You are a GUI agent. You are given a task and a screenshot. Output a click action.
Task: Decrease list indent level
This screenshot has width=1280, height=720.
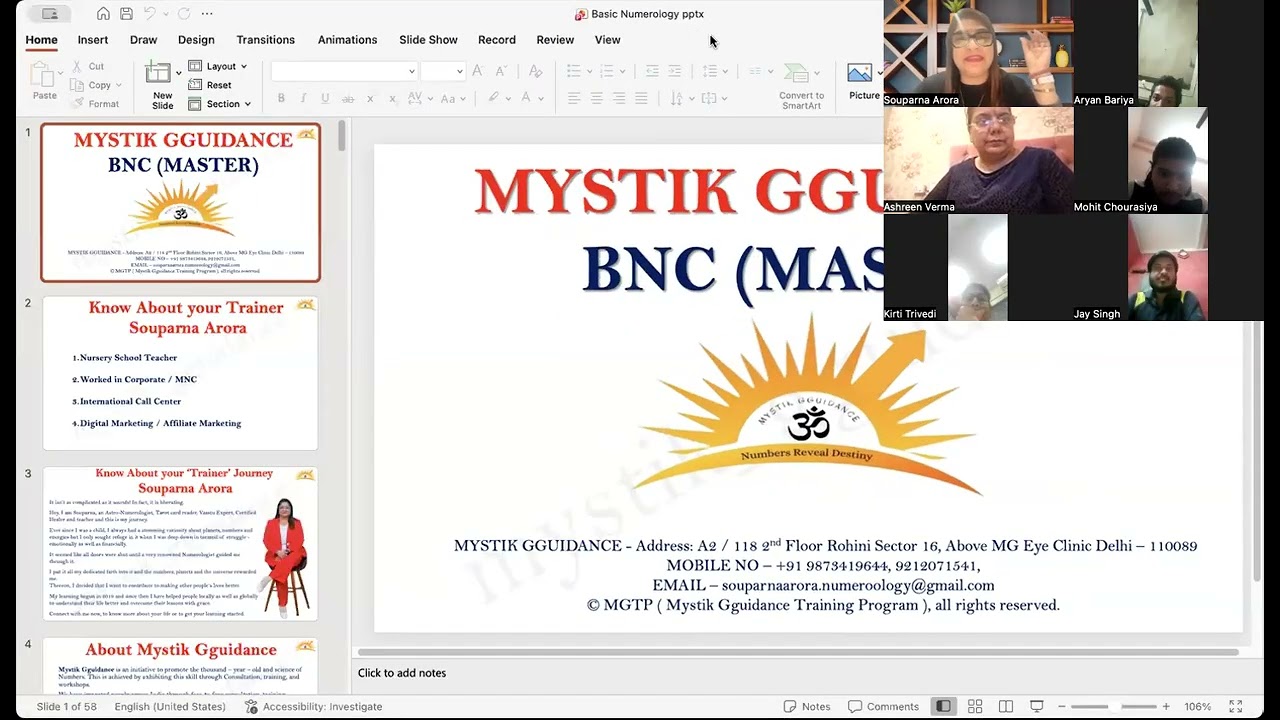[x=652, y=71]
